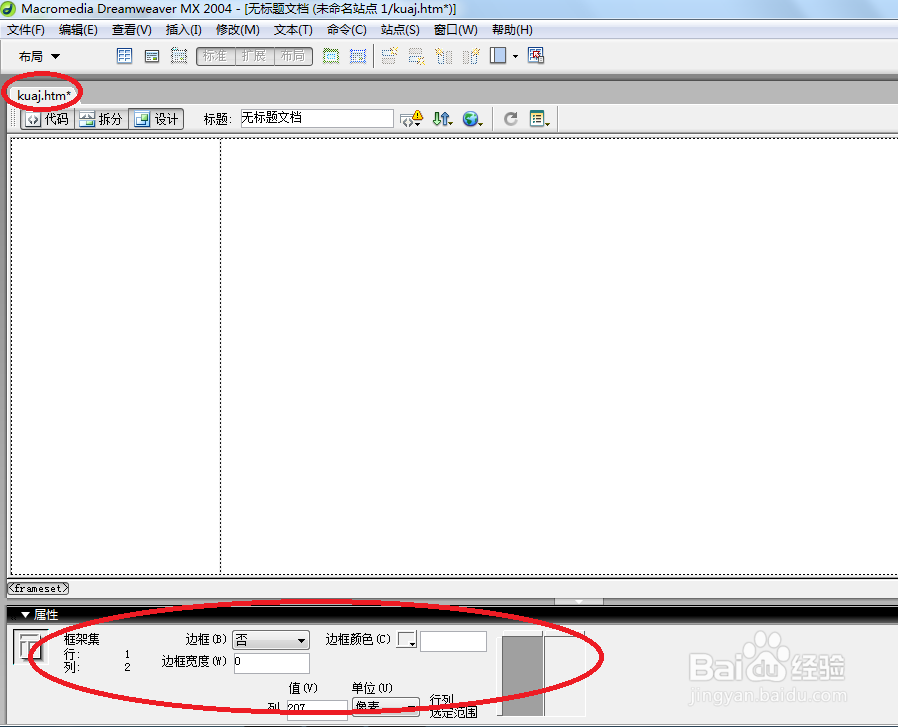Open the 插入(I) menu

(183, 30)
